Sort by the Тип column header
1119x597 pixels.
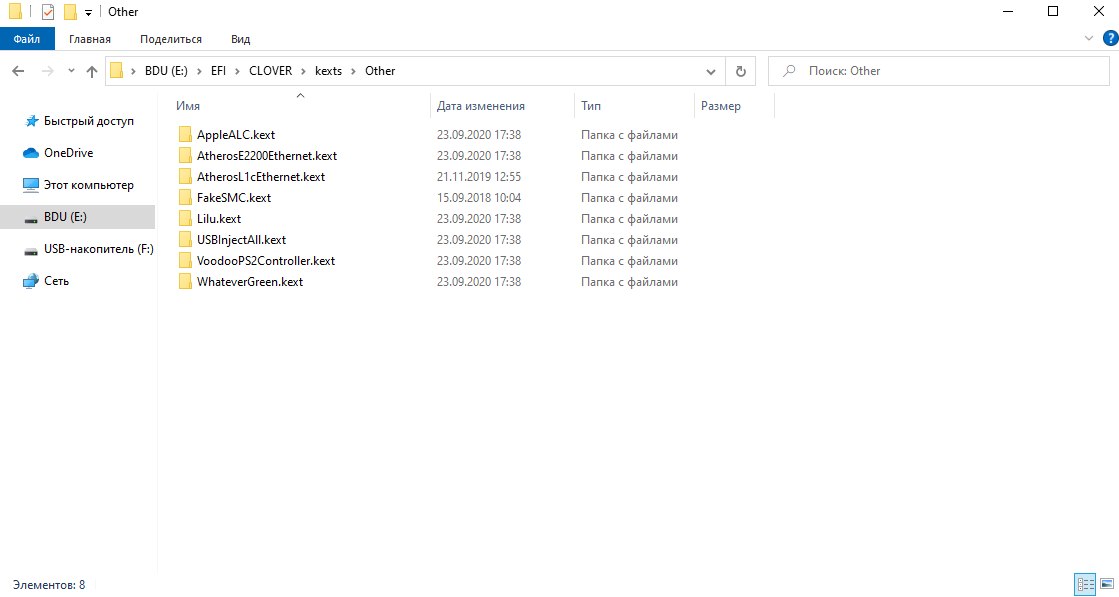pyautogui.click(x=591, y=106)
